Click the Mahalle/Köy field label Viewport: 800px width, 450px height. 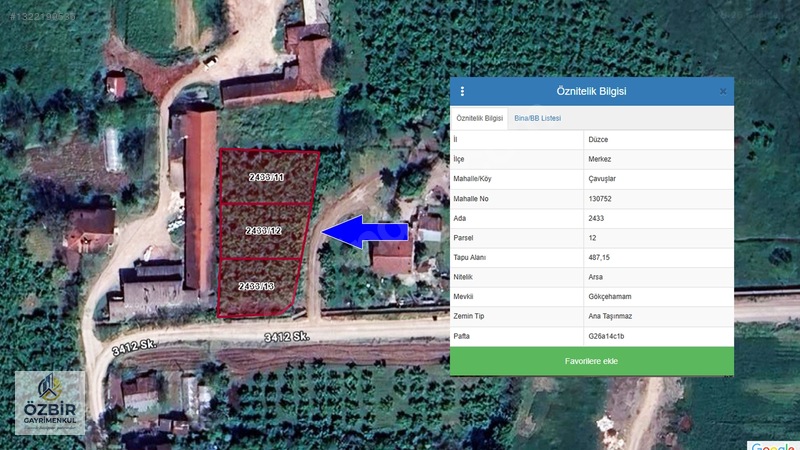point(472,179)
